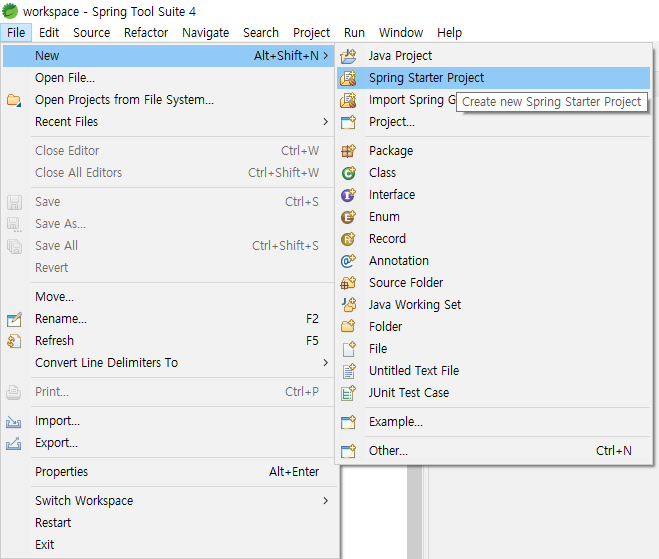The width and height of the screenshot is (659, 559).
Task: Click the Open Projects folder icon
Action: click(x=14, y=100)
